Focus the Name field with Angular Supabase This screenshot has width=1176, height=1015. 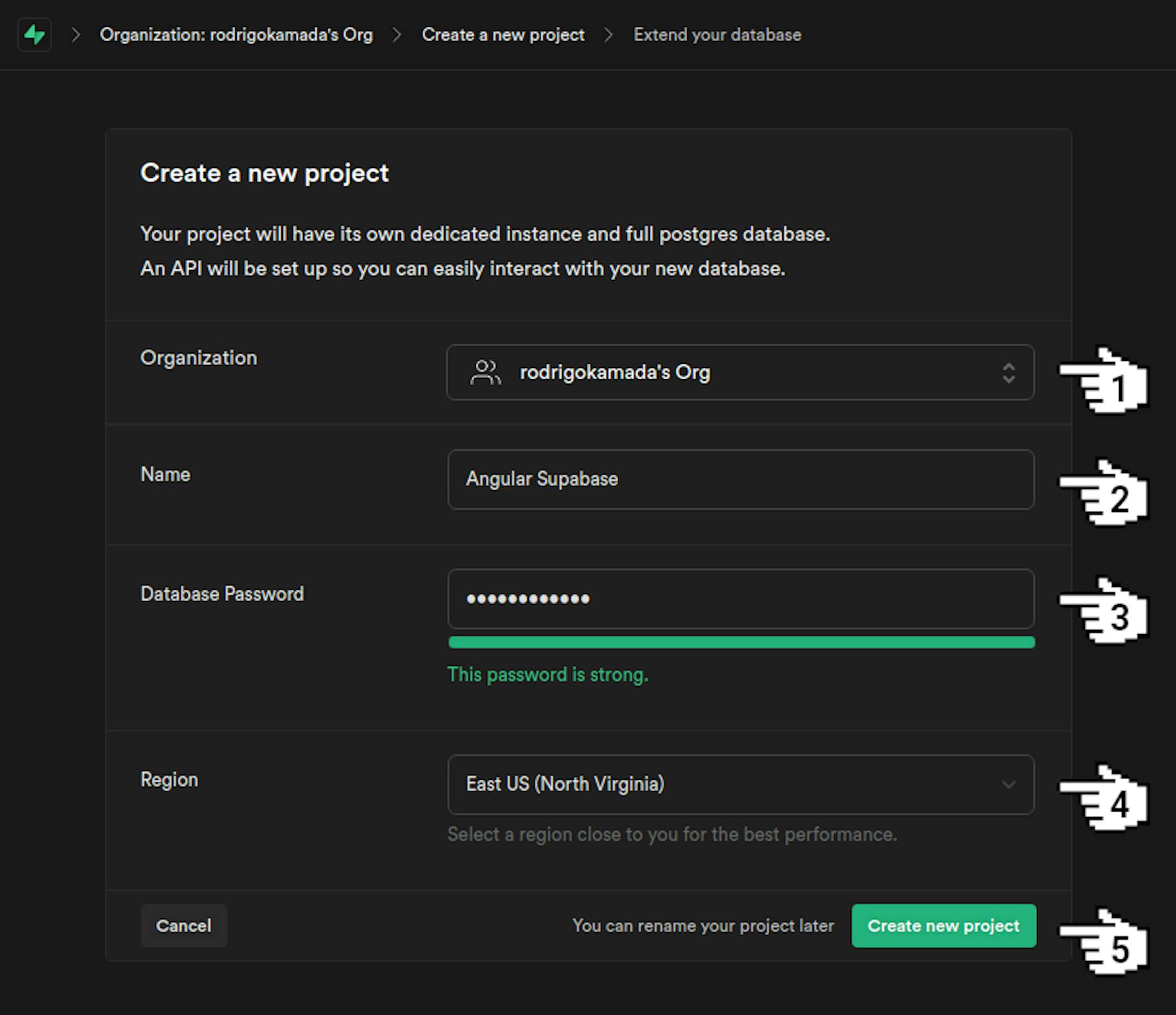(741, 480)
